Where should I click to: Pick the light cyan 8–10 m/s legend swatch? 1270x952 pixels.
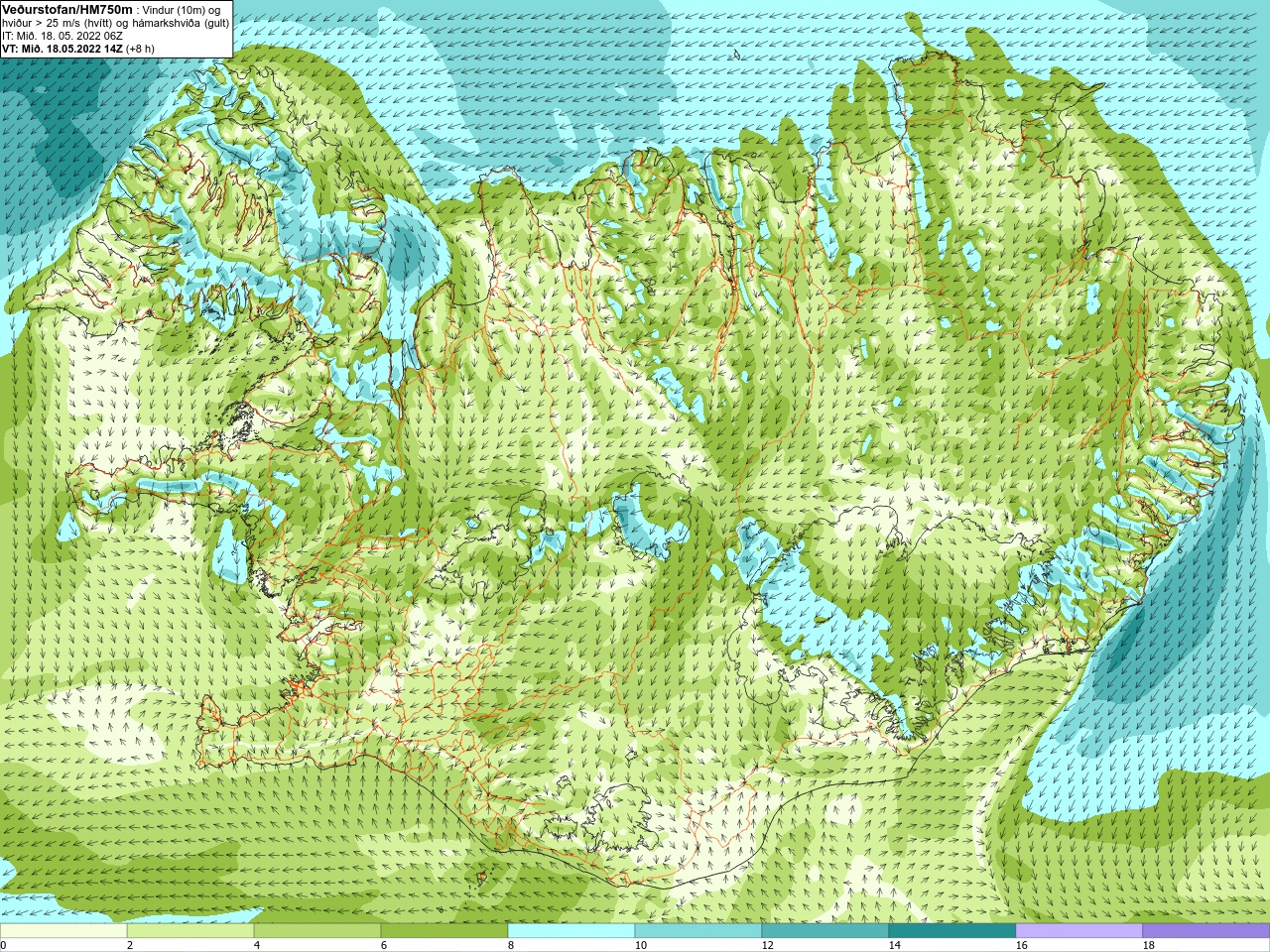[571, 931]
